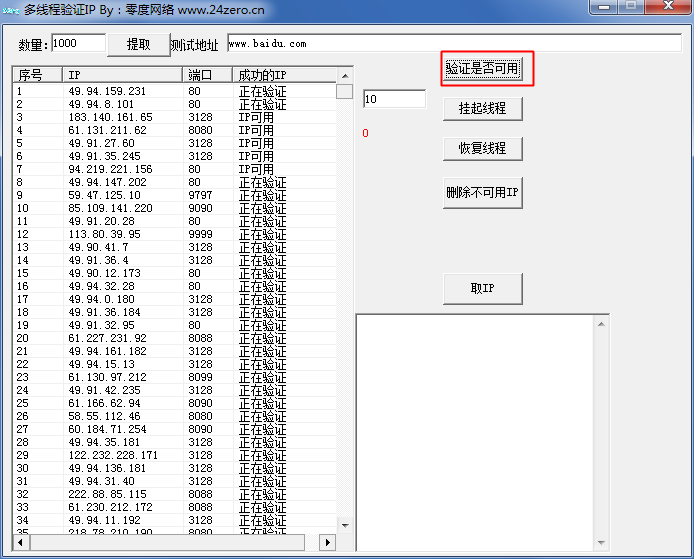Select row with IP 49.91.36.184

click(174, 312)
